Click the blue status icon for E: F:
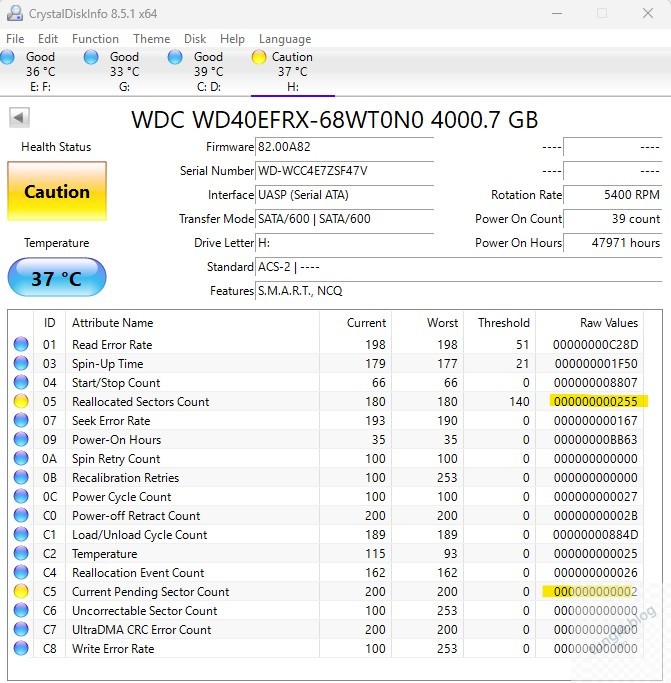671x683 pixels. [x=7, y=57]
